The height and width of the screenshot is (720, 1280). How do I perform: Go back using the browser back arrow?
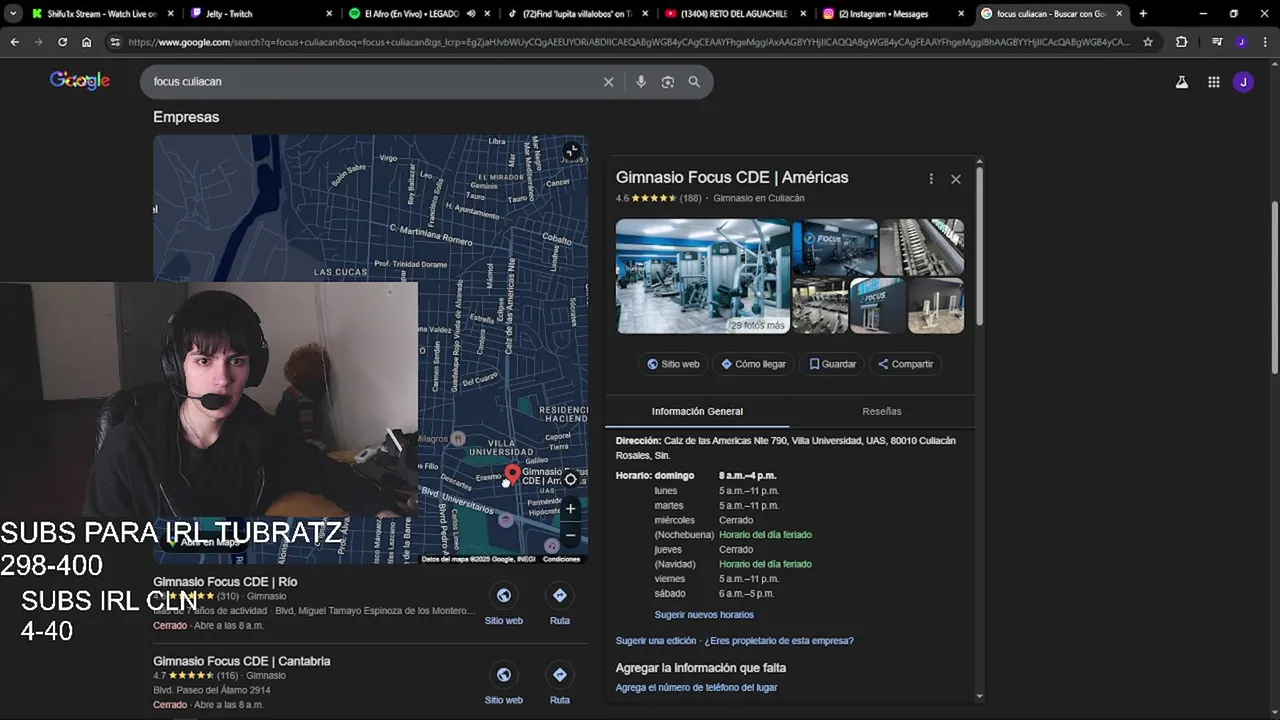coord(14,42)
